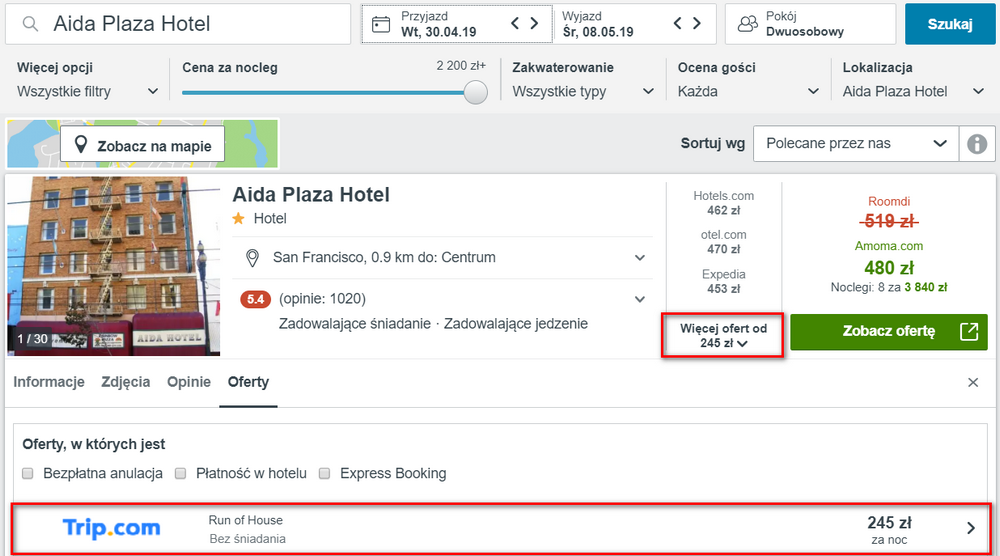
Task: Click the external link icon on Zobacz ofertę
Action: click(969, 331)
